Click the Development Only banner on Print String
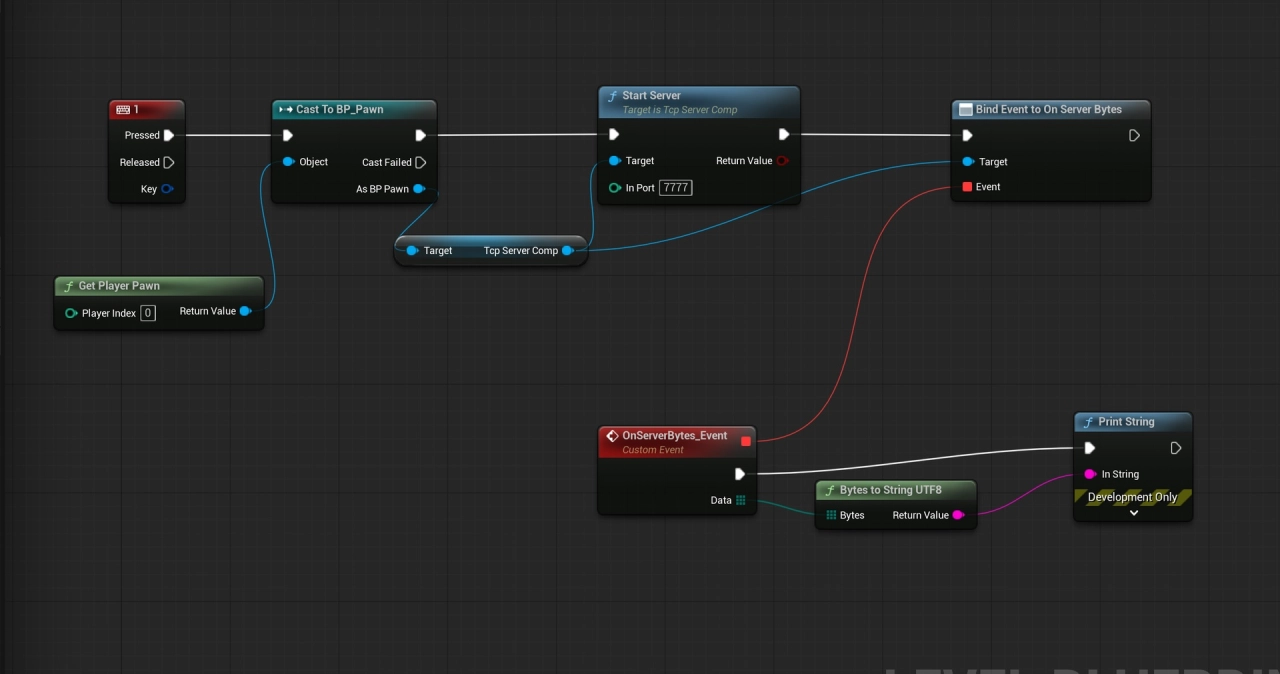The image size is (1280, 674). pos(1133,497)
